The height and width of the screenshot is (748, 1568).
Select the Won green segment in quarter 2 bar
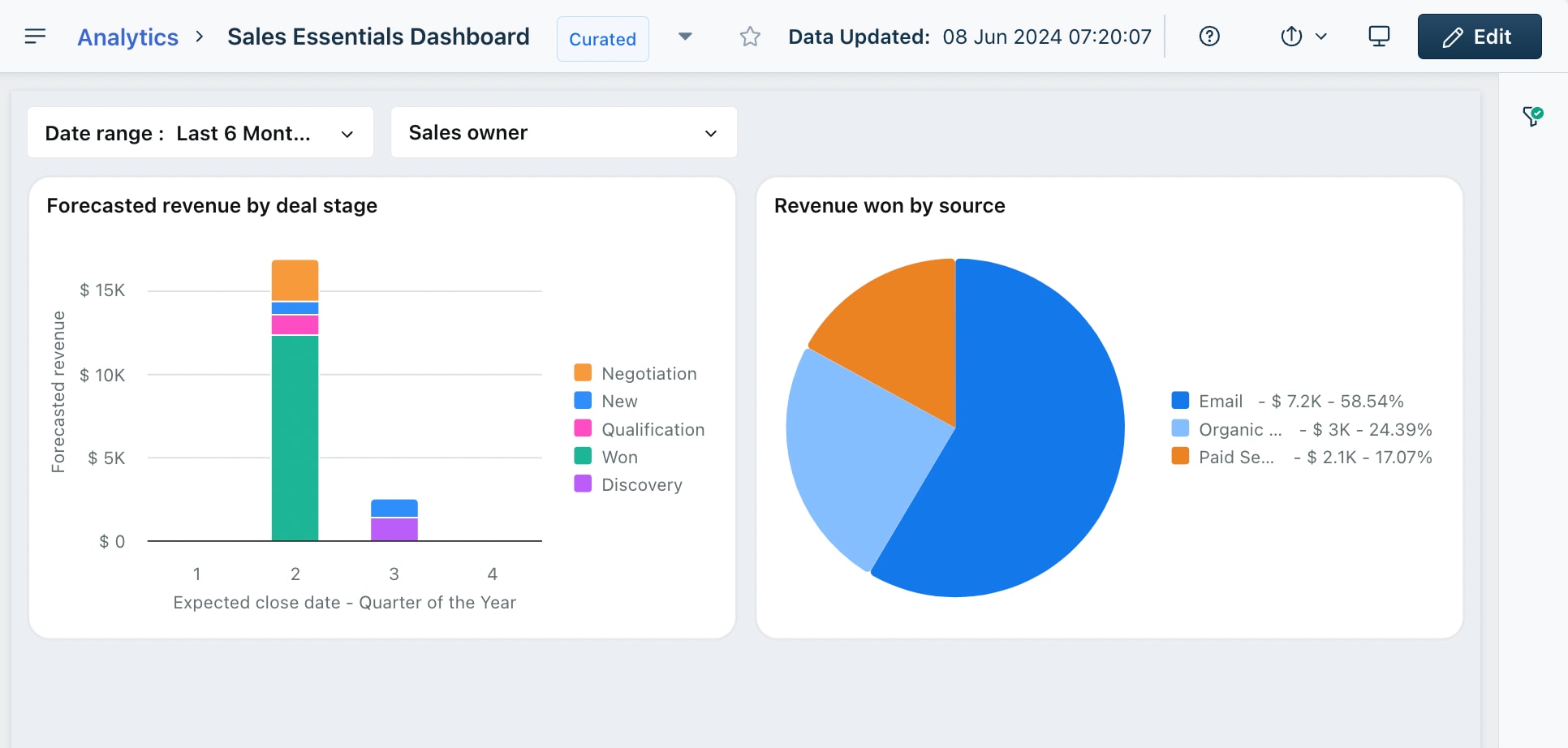(295, 438)
